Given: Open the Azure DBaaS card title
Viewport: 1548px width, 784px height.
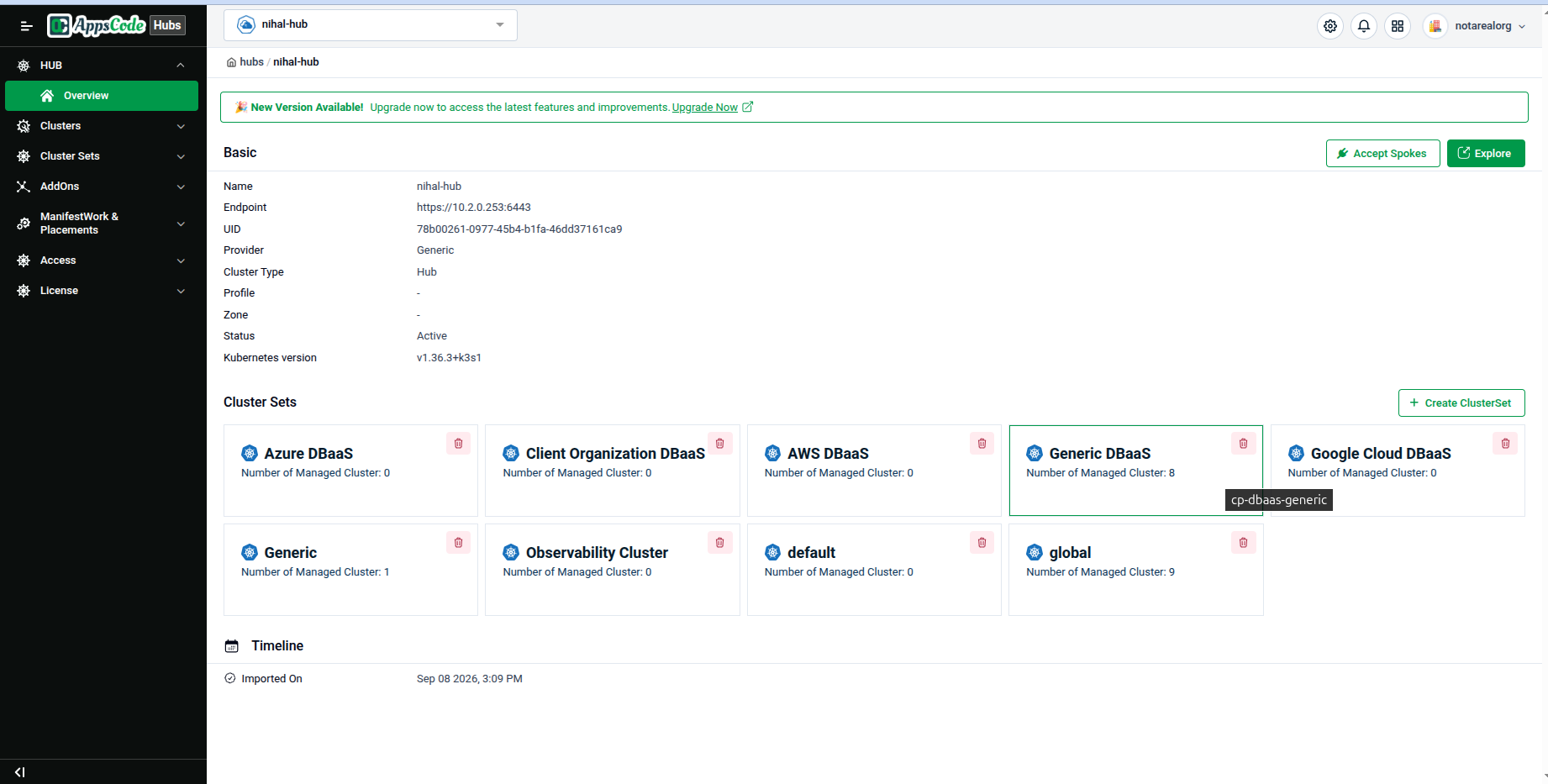Looking at the screenshot, I should (x=308, y=454).
